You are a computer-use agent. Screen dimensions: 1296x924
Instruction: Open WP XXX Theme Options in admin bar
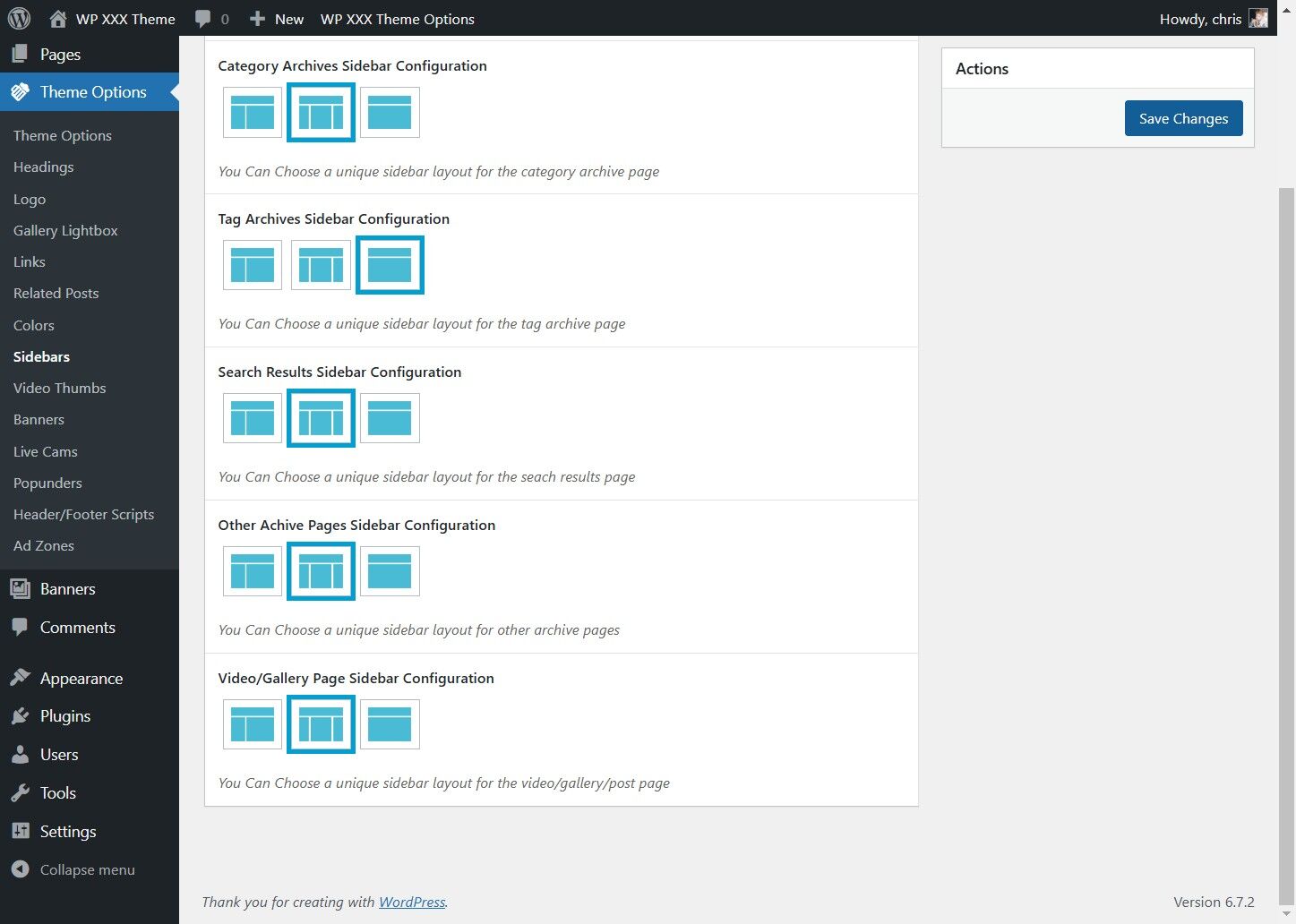[x=398, y=19]
